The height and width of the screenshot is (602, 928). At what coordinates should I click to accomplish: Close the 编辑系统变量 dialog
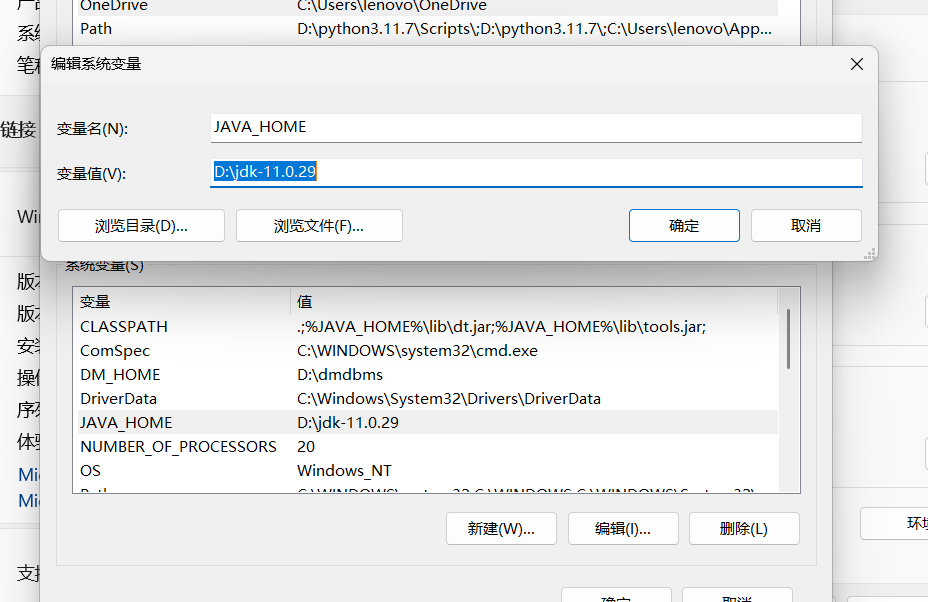pos(856,64)
